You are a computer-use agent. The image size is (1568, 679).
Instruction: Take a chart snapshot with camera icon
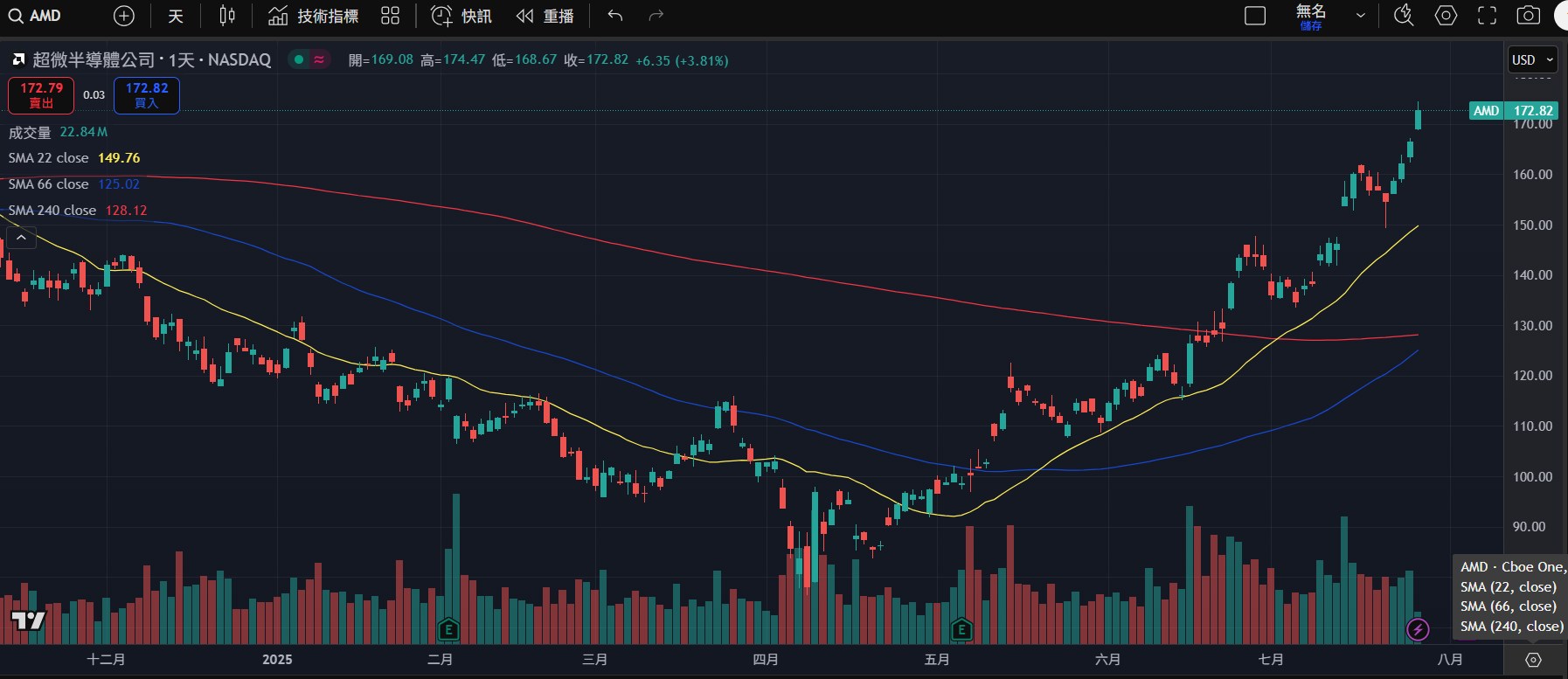pos(1528,16)
